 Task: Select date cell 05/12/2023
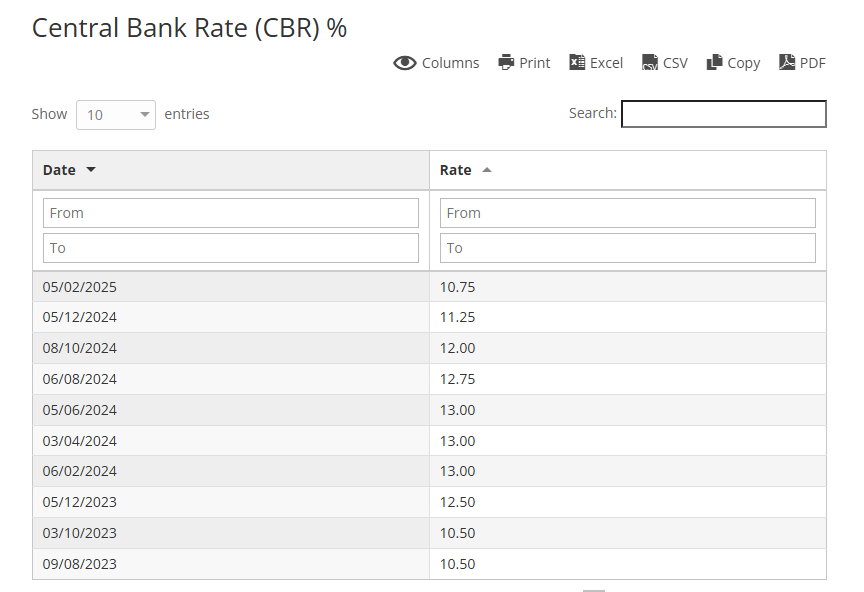pyautogui.click(x=231, y=502)
